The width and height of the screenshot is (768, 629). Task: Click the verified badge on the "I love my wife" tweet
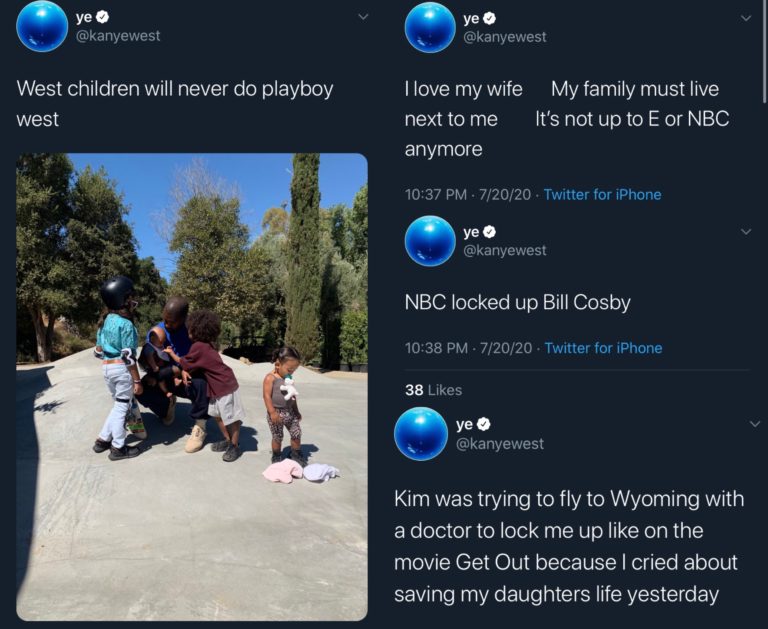pyautogui.click(x=490, y=18)
